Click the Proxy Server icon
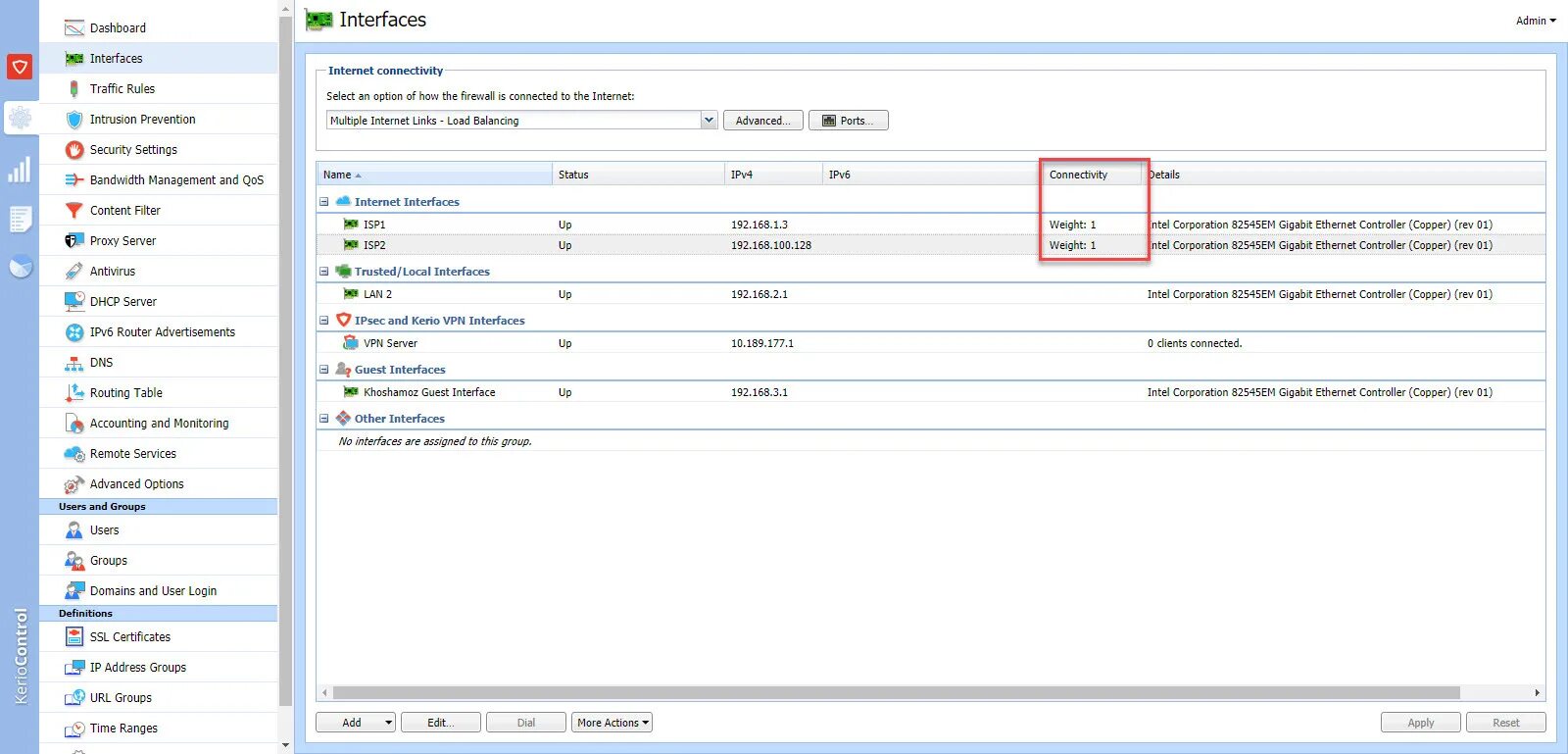The height and width of the screenshot is (754, 1568). tap(73, 241)
